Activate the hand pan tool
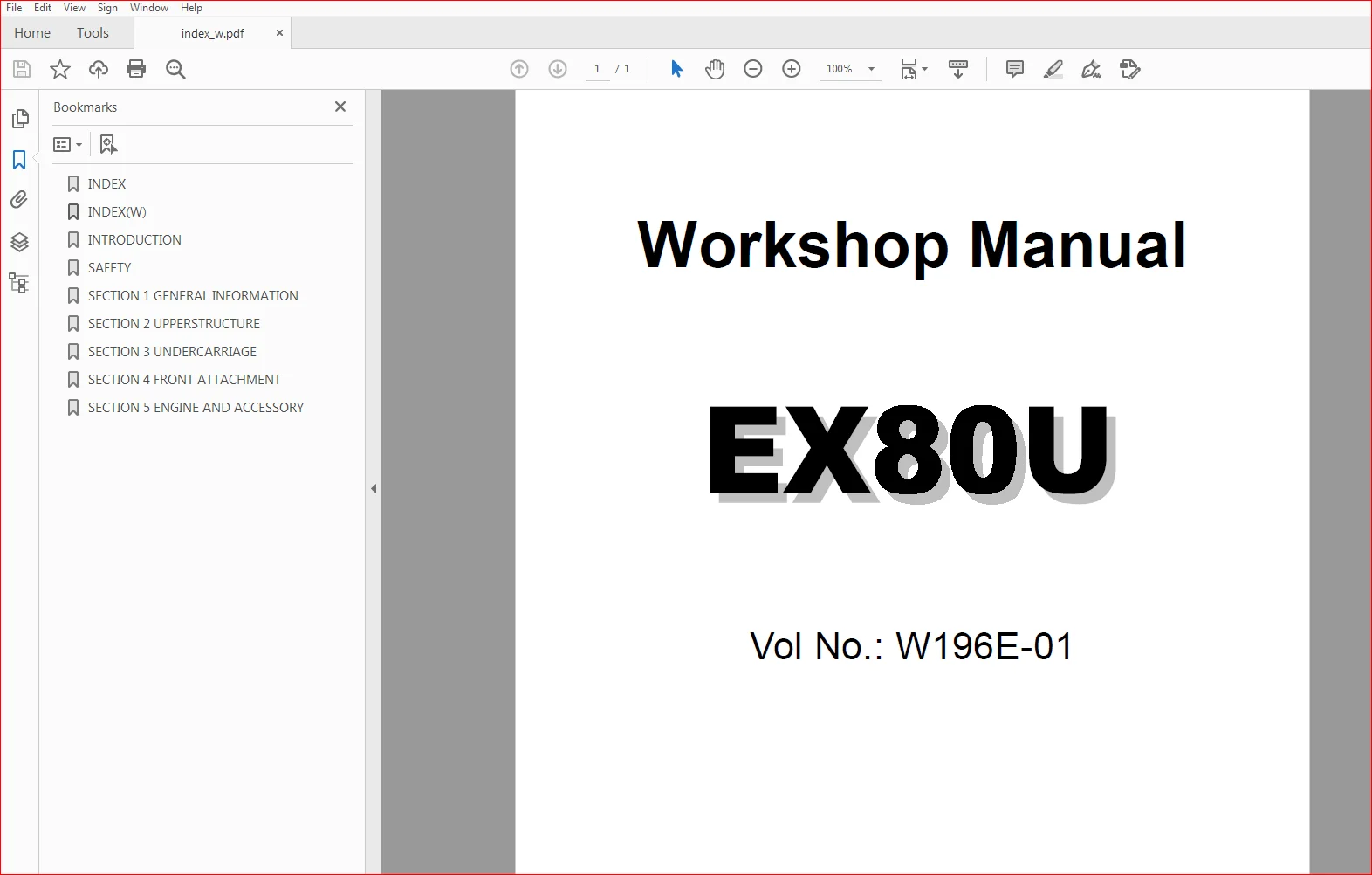The width and height of the screenshot is (1372, 875). click(x=715, y=69)
